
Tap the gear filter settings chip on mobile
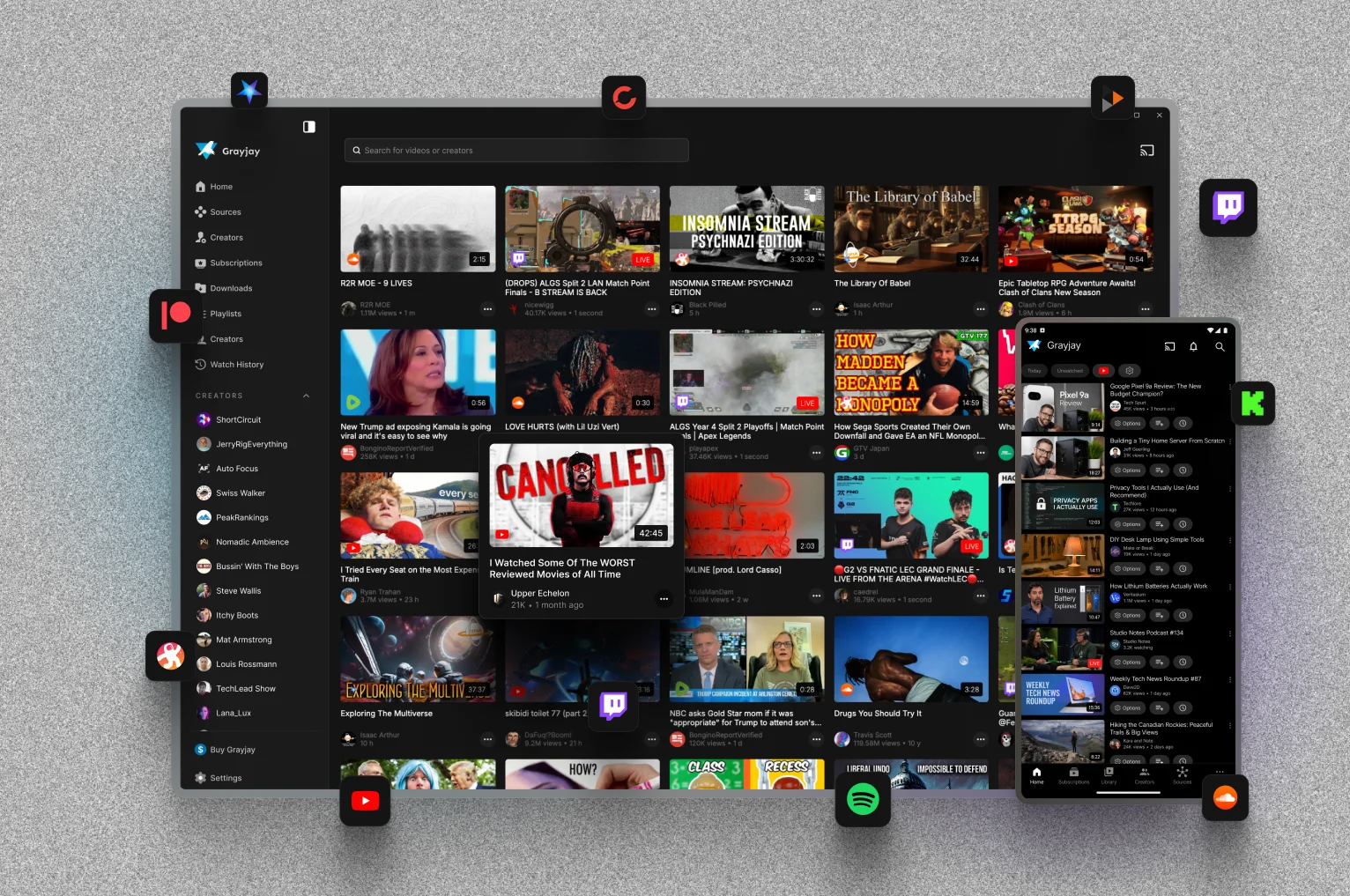[x=1129, y=371]
